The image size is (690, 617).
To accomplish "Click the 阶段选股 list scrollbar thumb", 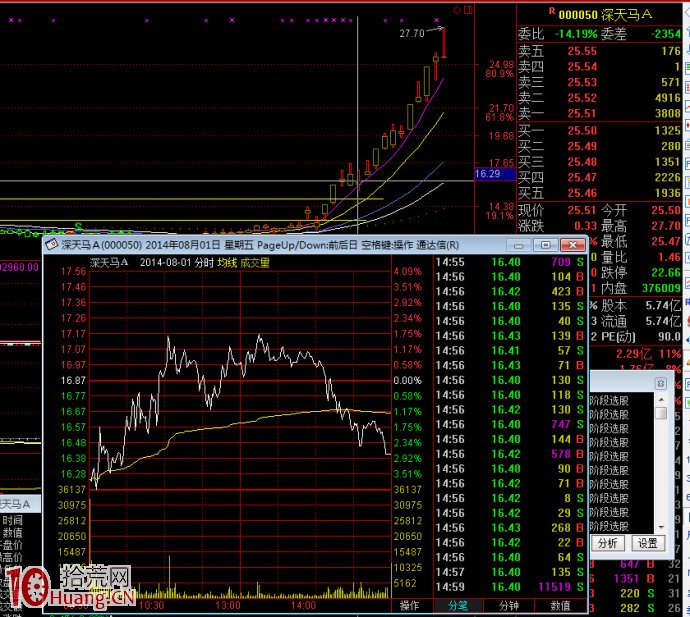I will [x=661, y=413].
